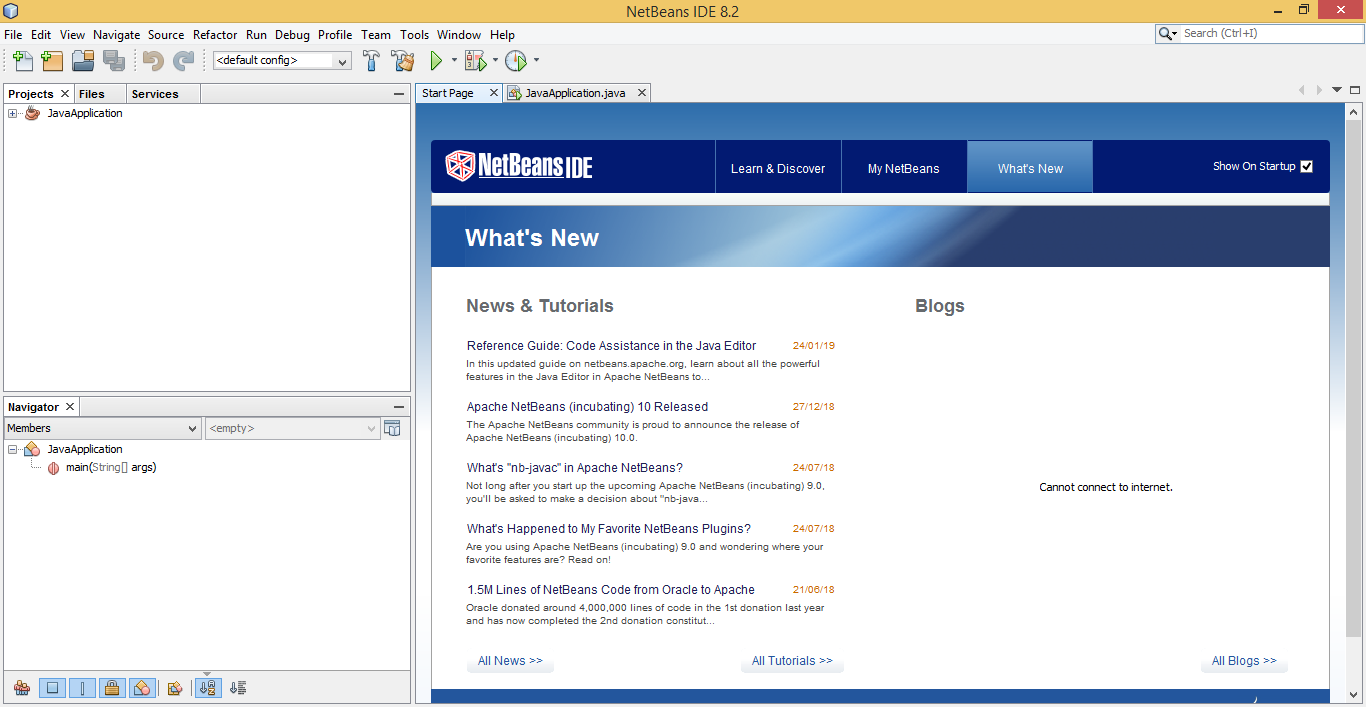Open the All News link
The height and width of the screenshot is (707, 1366).
point(510,661)
